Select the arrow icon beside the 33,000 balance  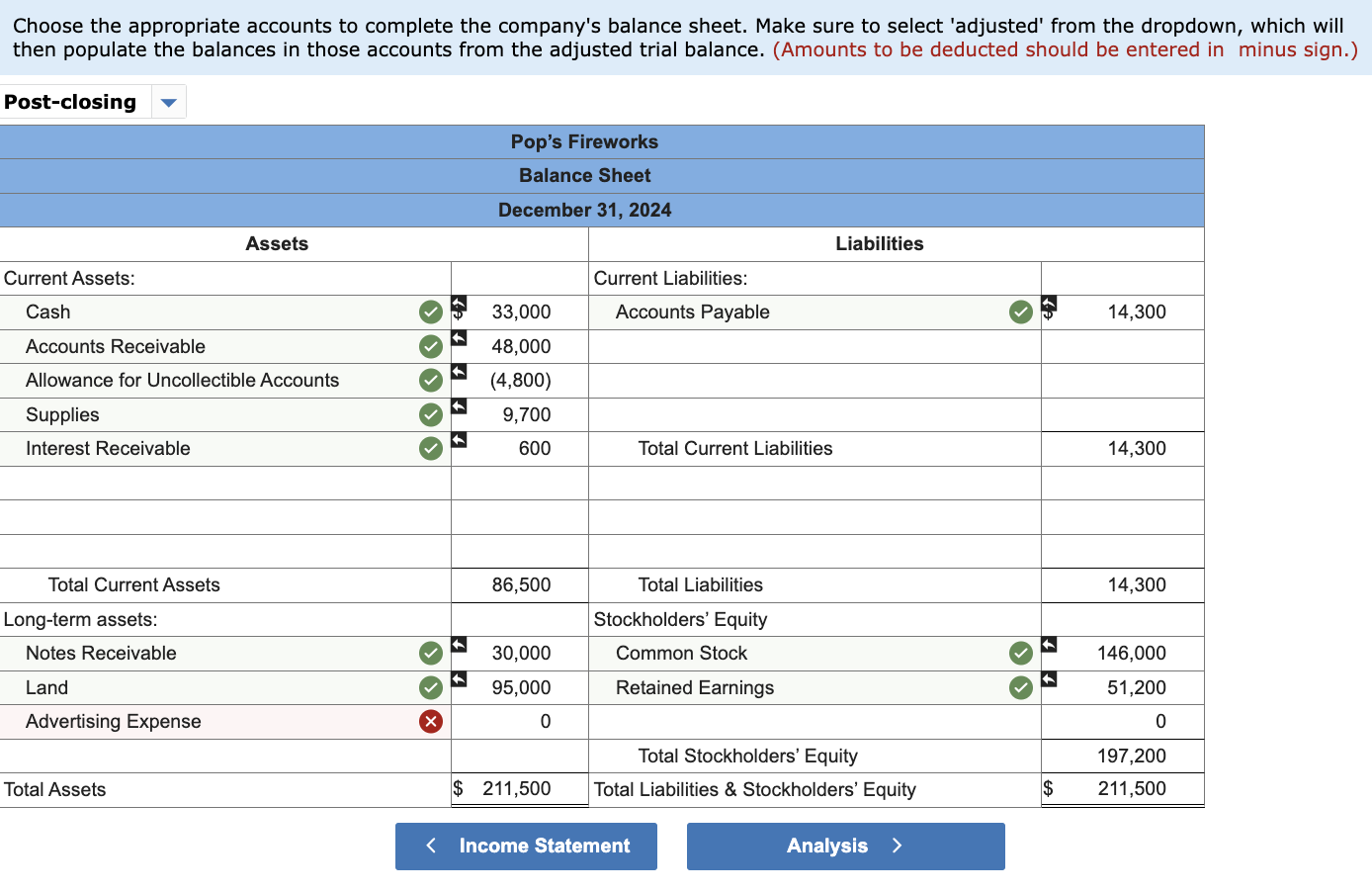coord(458,307)
